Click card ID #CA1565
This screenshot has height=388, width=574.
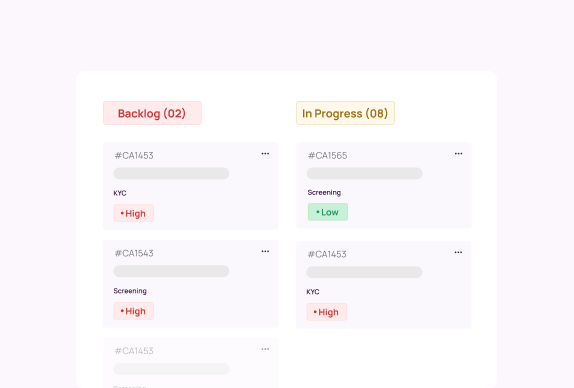tap(327, 156)
